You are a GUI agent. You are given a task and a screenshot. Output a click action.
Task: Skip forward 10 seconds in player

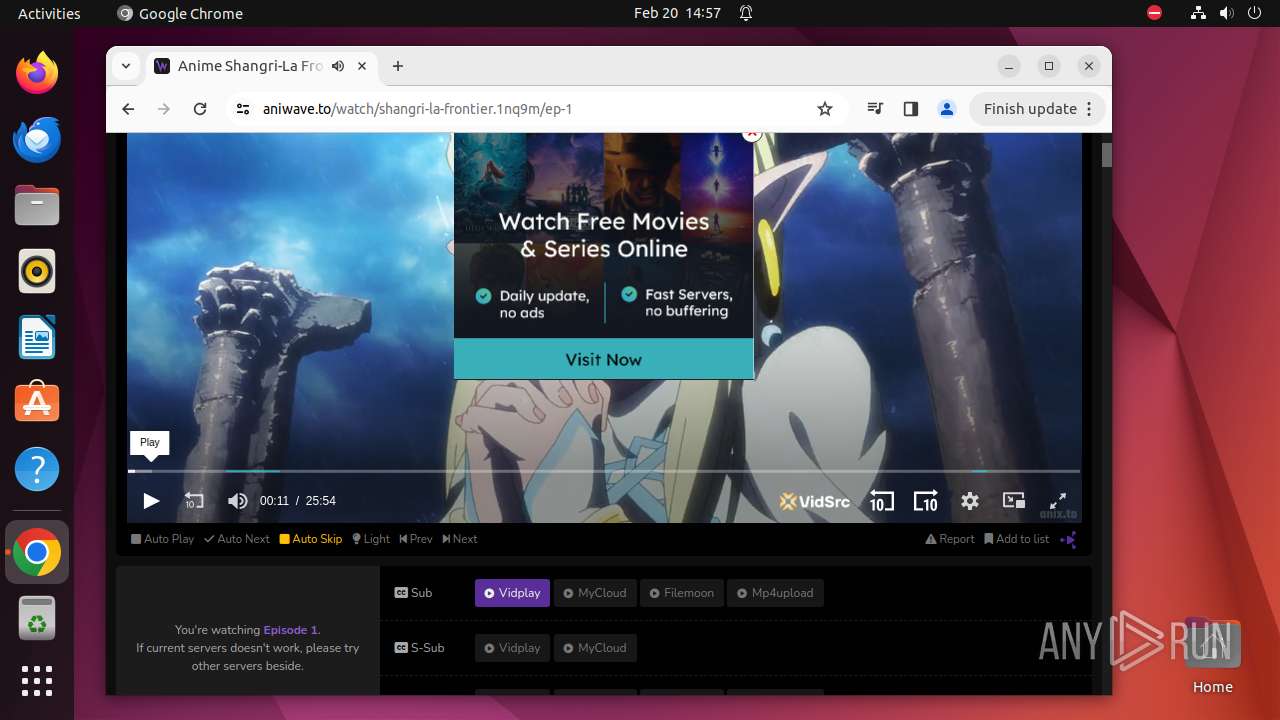pyautogui.click(x=926, y=501)
